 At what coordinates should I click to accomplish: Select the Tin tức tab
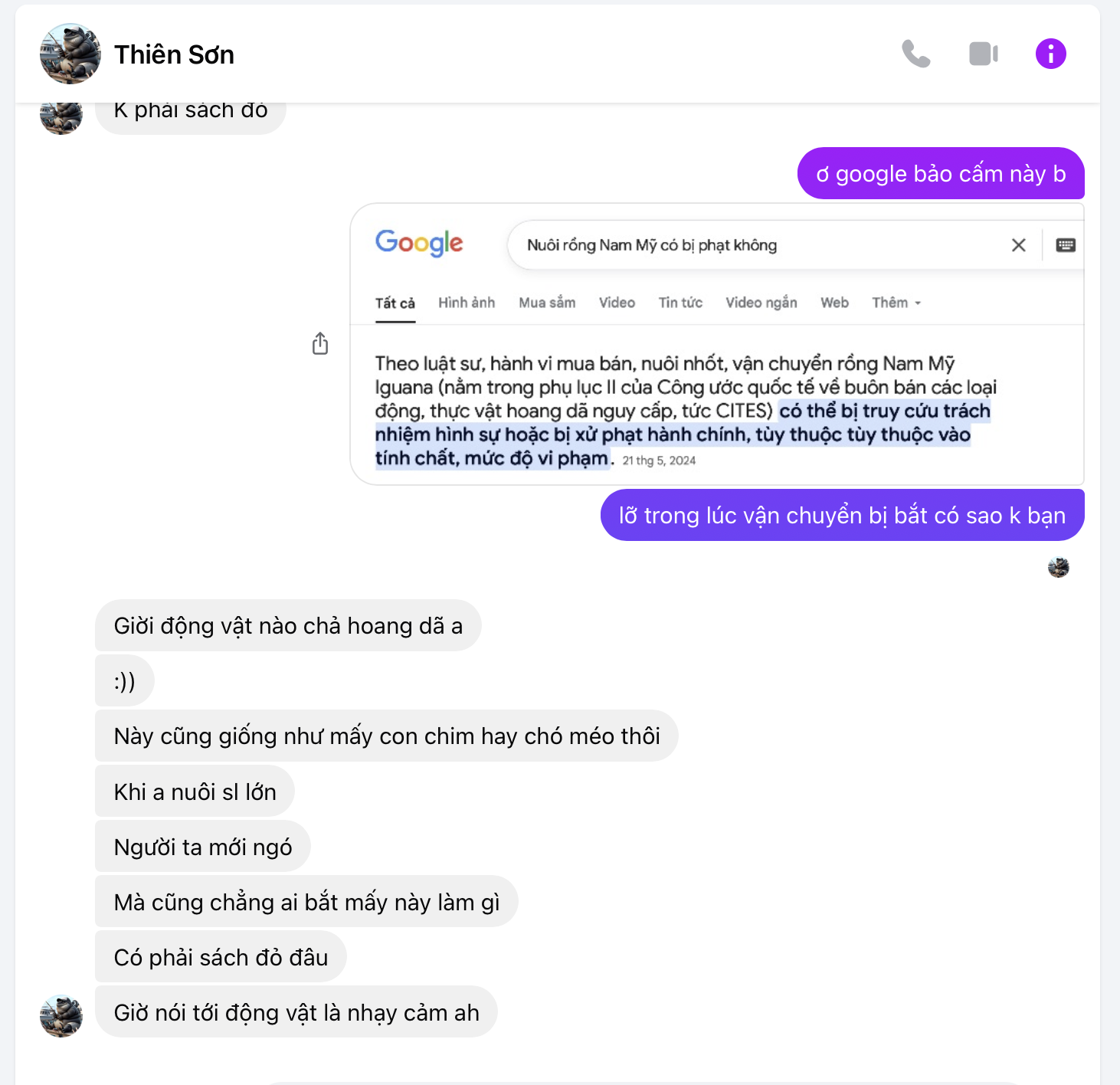coord(680,303)
